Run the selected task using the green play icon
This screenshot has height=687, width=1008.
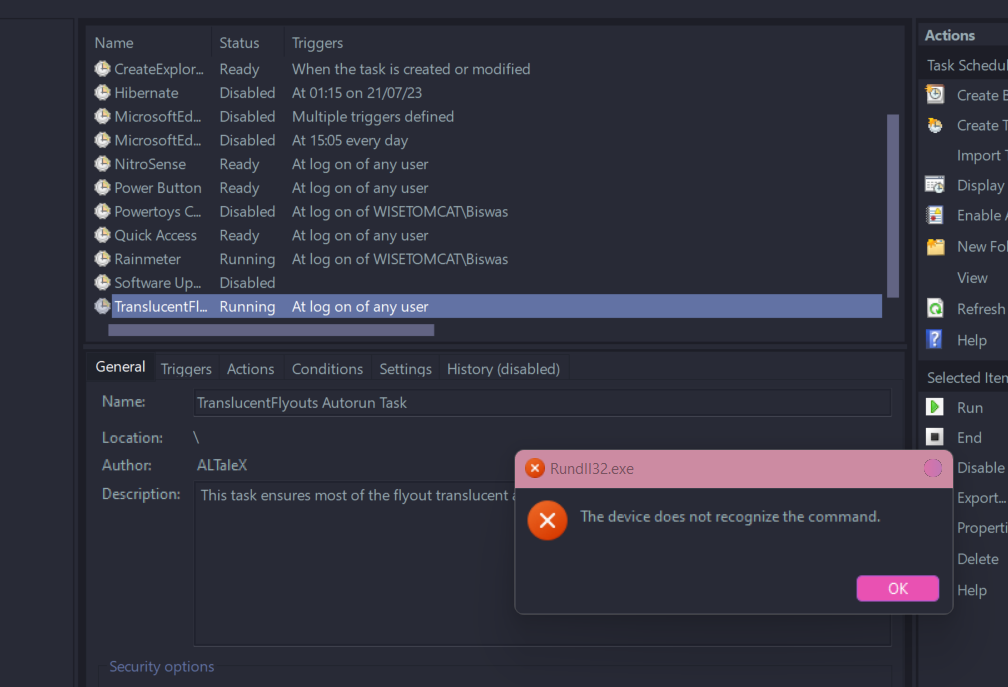pos(934,407)
